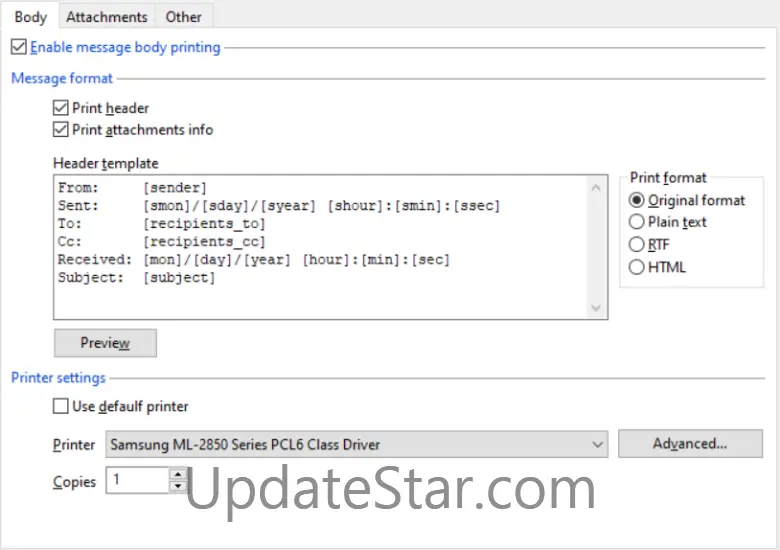Viewport: 780px width, 550px height.
Task: Click the header template scroll up arrow
Action: click(x=596, y=188)
